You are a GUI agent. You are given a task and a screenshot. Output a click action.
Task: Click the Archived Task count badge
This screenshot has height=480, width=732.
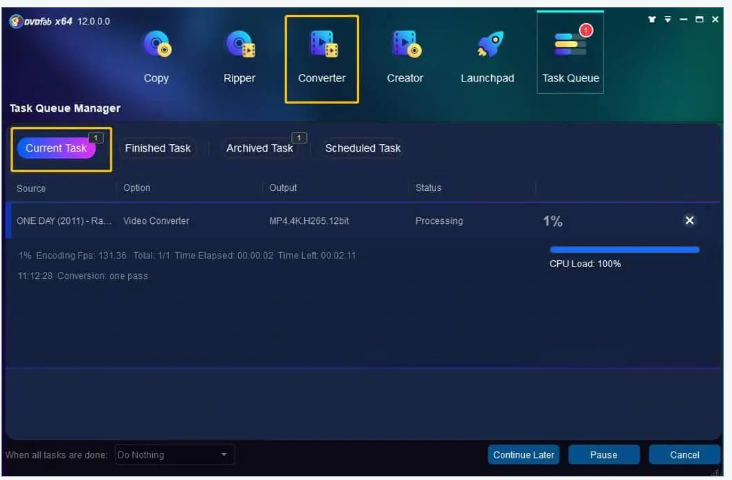click(x=299, y=138)
